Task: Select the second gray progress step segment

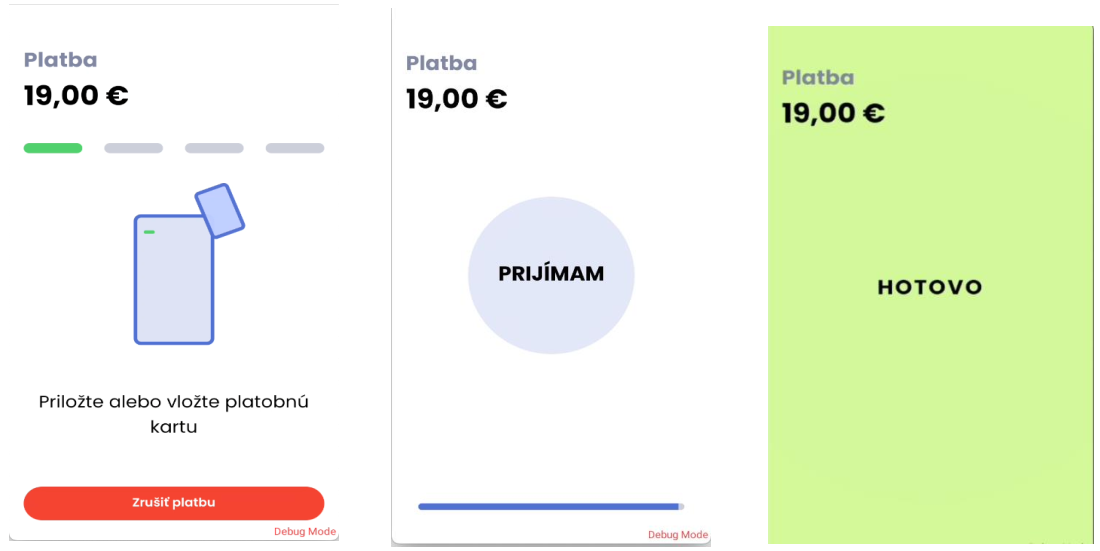Action: (133, 148)
